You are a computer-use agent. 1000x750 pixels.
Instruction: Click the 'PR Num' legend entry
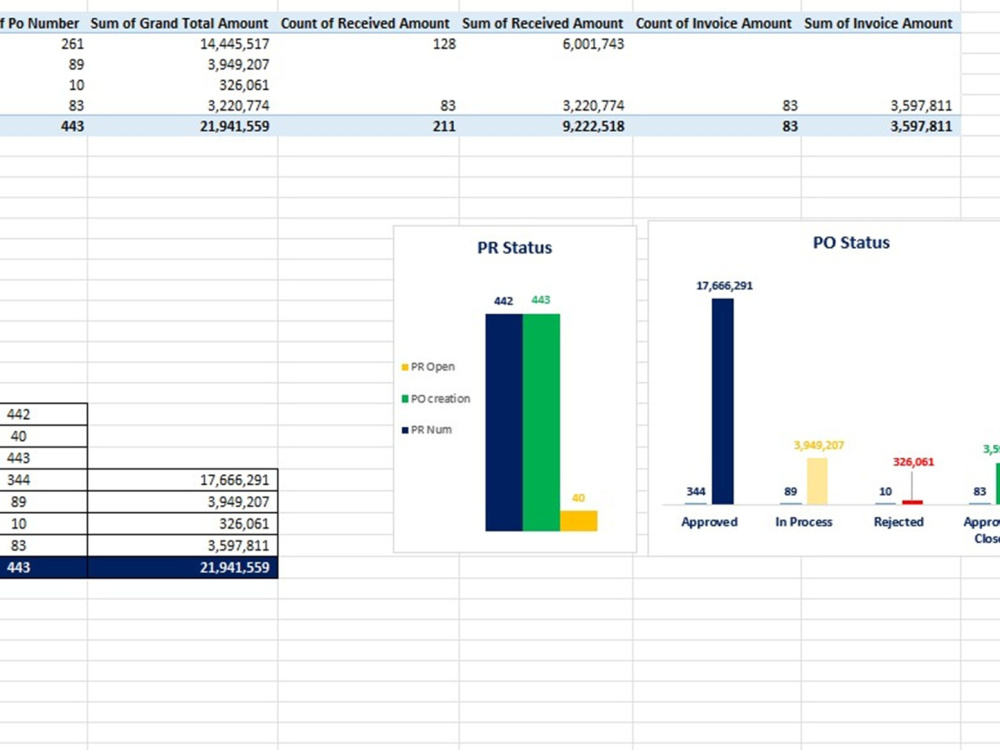[x=427, y=430]
